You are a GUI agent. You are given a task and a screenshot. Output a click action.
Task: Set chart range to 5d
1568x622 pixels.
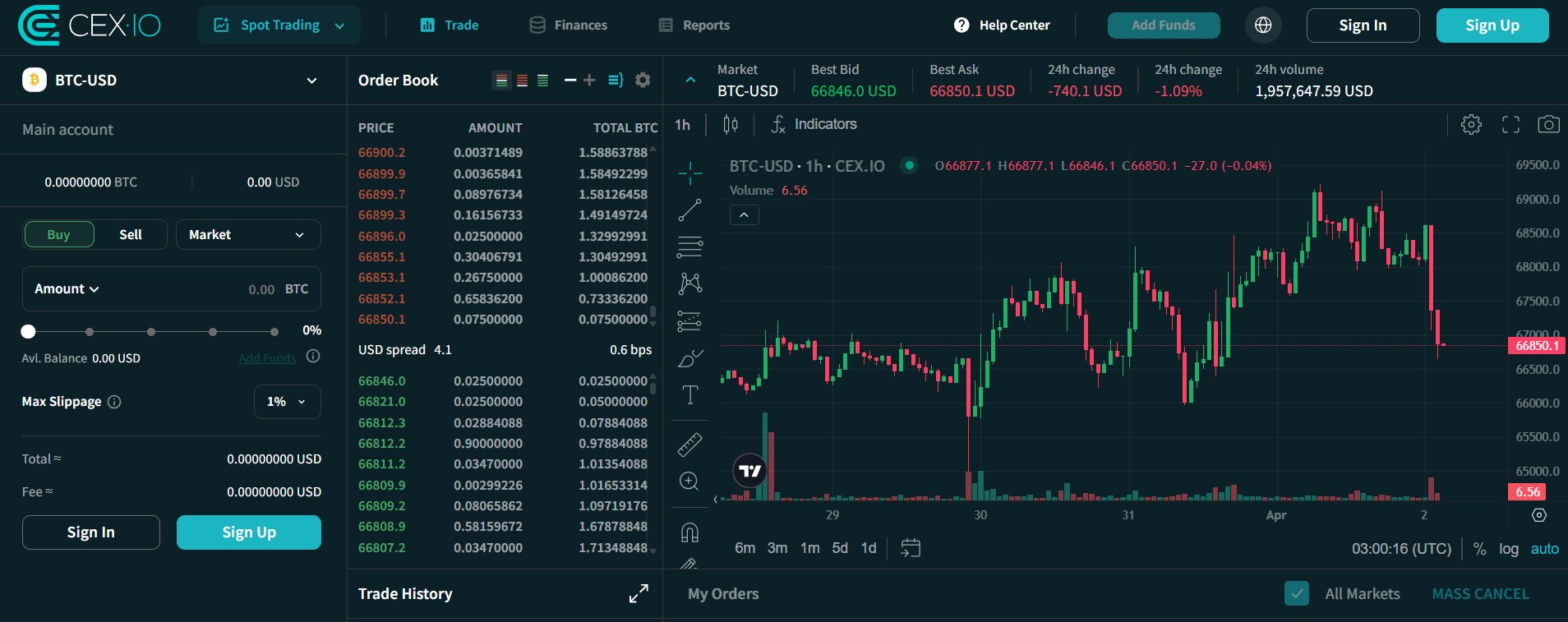pos(840,548)
